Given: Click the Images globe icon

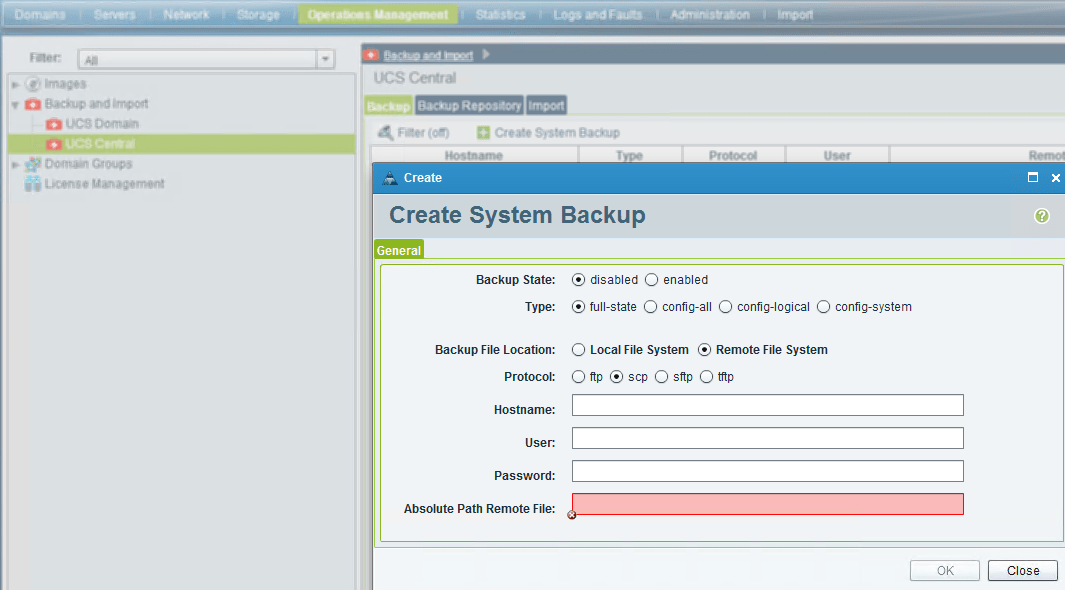Looking at the screenshot, I should pos(33,84).
